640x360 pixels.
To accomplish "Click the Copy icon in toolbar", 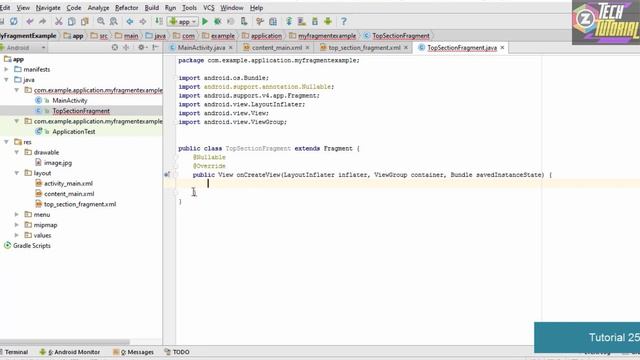I will tap(71, 21).
